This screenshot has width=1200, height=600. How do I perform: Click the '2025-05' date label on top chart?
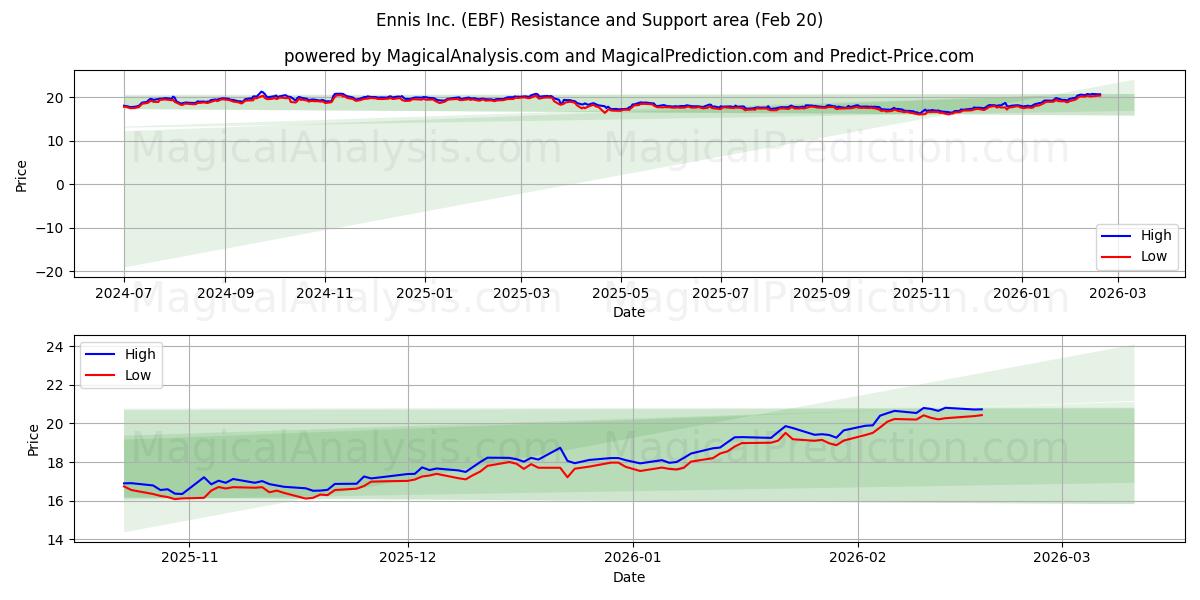621,294
